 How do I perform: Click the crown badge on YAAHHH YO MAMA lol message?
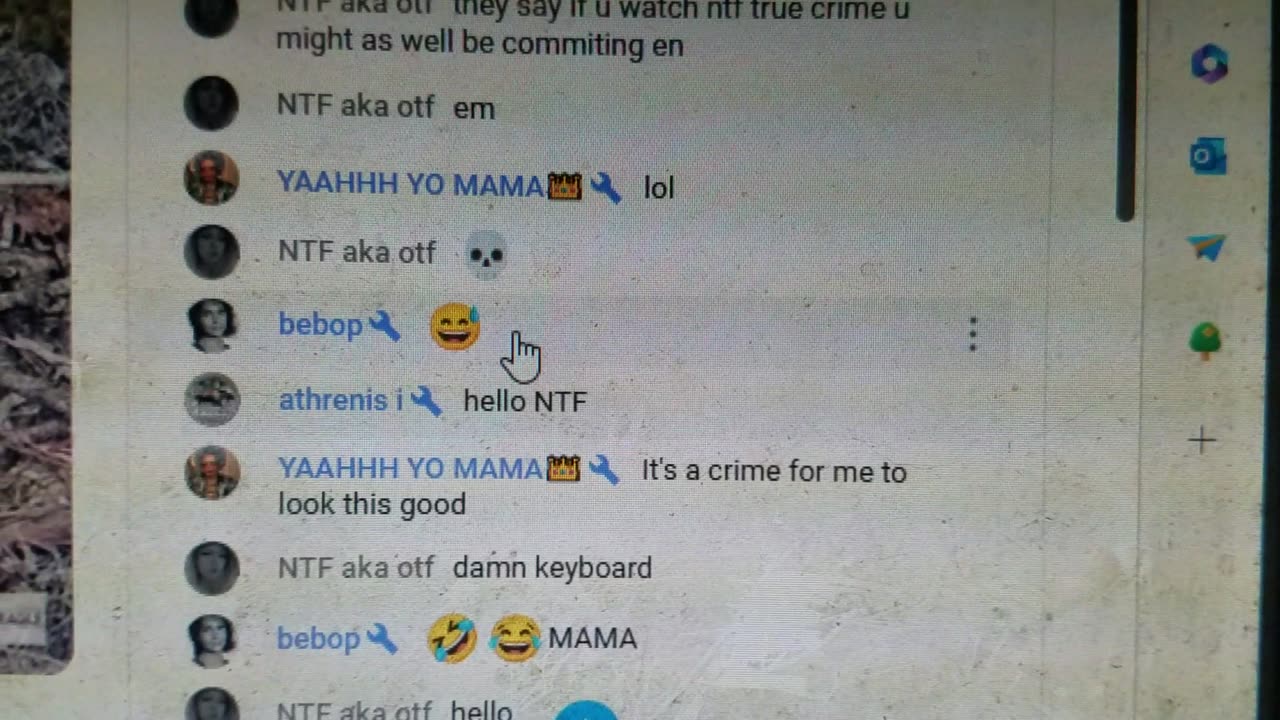click(x=565, y=186)
